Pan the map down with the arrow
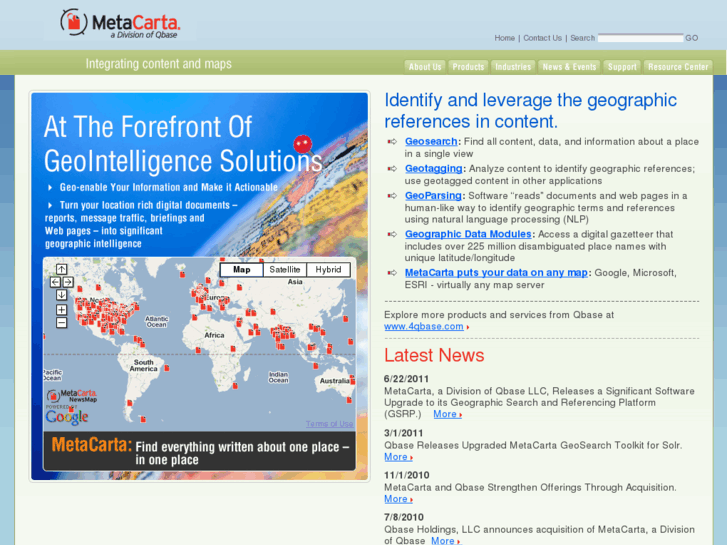 [62, 295]
